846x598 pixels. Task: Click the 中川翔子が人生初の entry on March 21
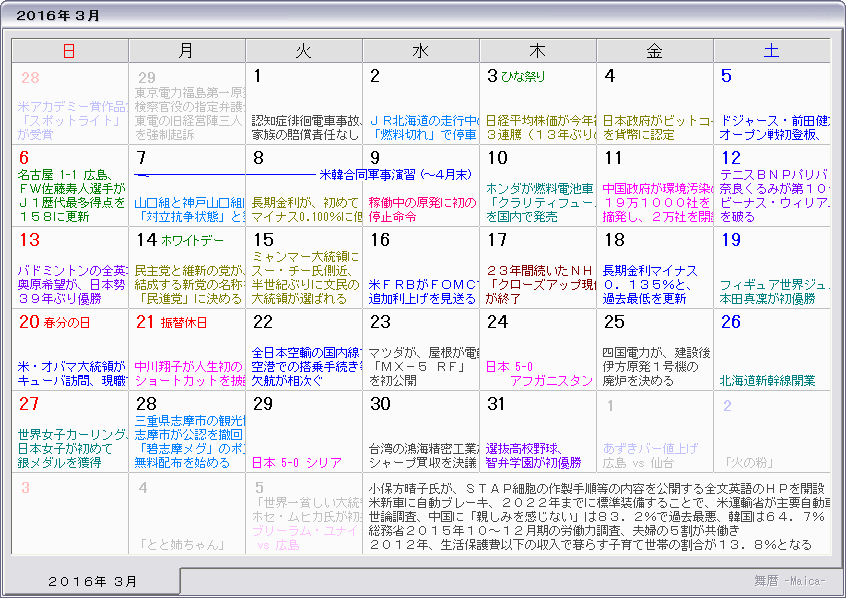click(x=189, y=373)
